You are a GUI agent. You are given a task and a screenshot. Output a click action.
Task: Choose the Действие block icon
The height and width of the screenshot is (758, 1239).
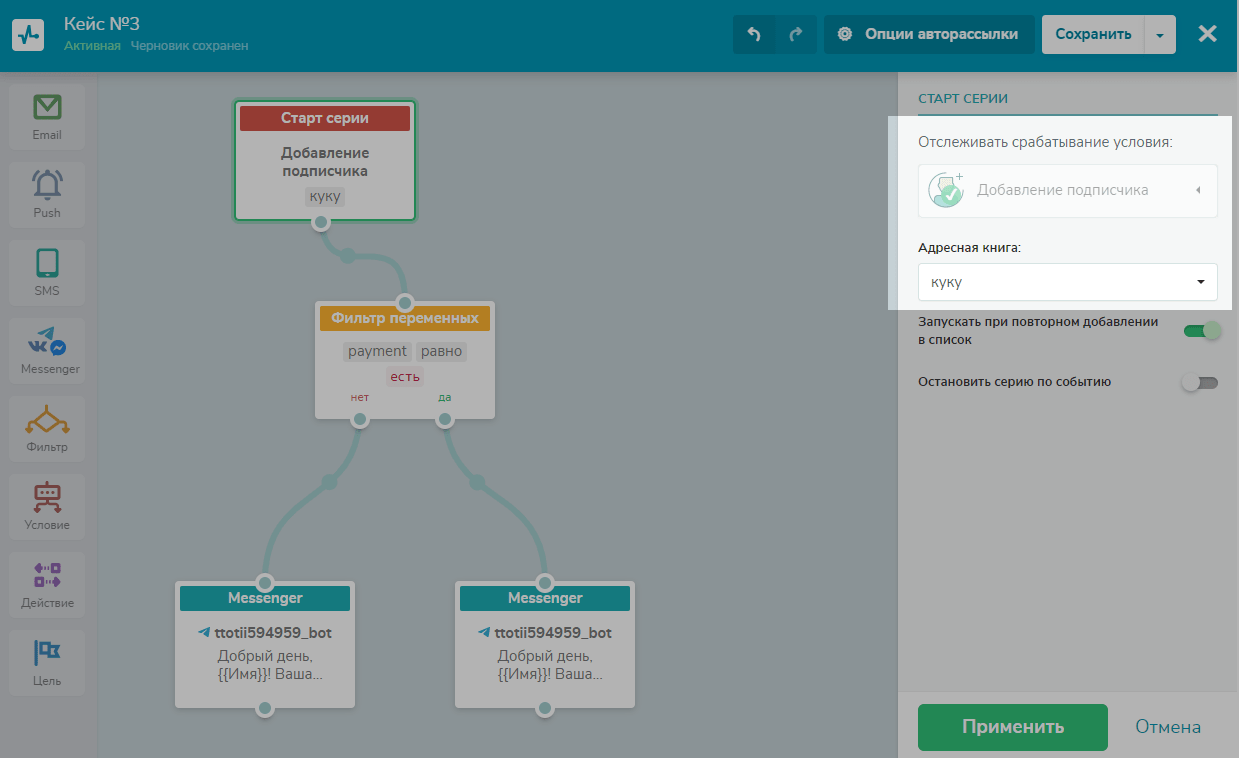(47, 576)
